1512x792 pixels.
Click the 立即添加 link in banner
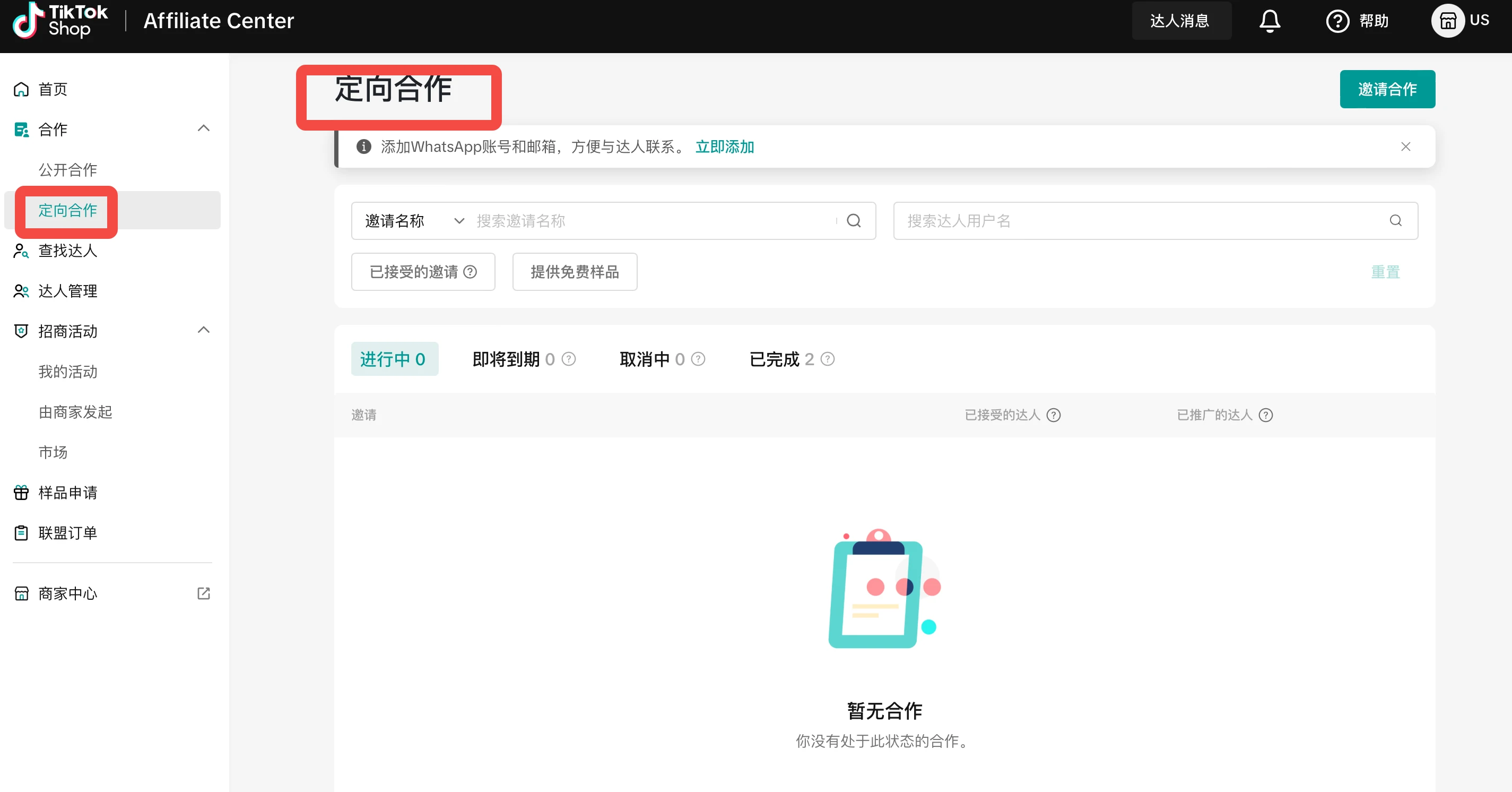tap(725, 147)
